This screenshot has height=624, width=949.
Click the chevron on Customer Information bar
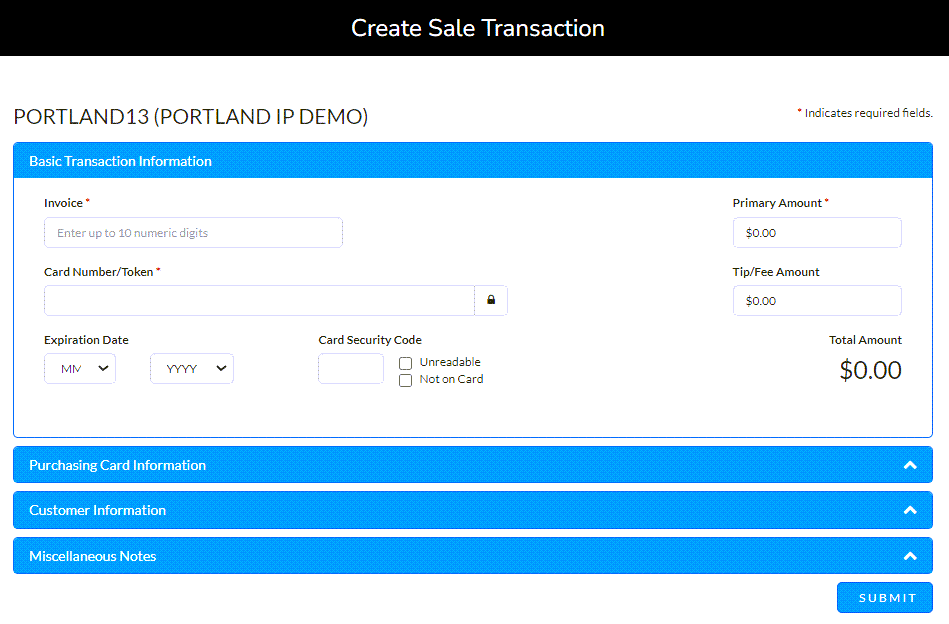[x=911, y=510]
